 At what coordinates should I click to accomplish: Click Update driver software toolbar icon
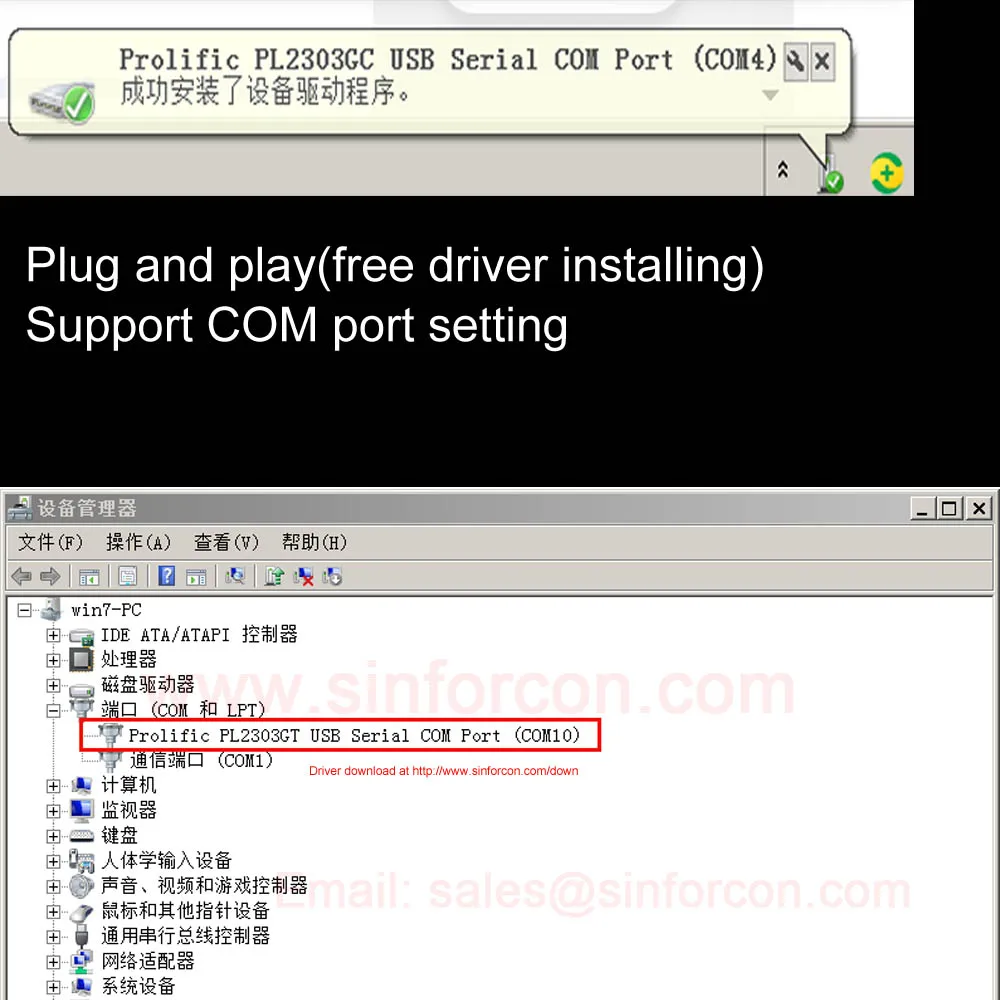coord(274,576)
